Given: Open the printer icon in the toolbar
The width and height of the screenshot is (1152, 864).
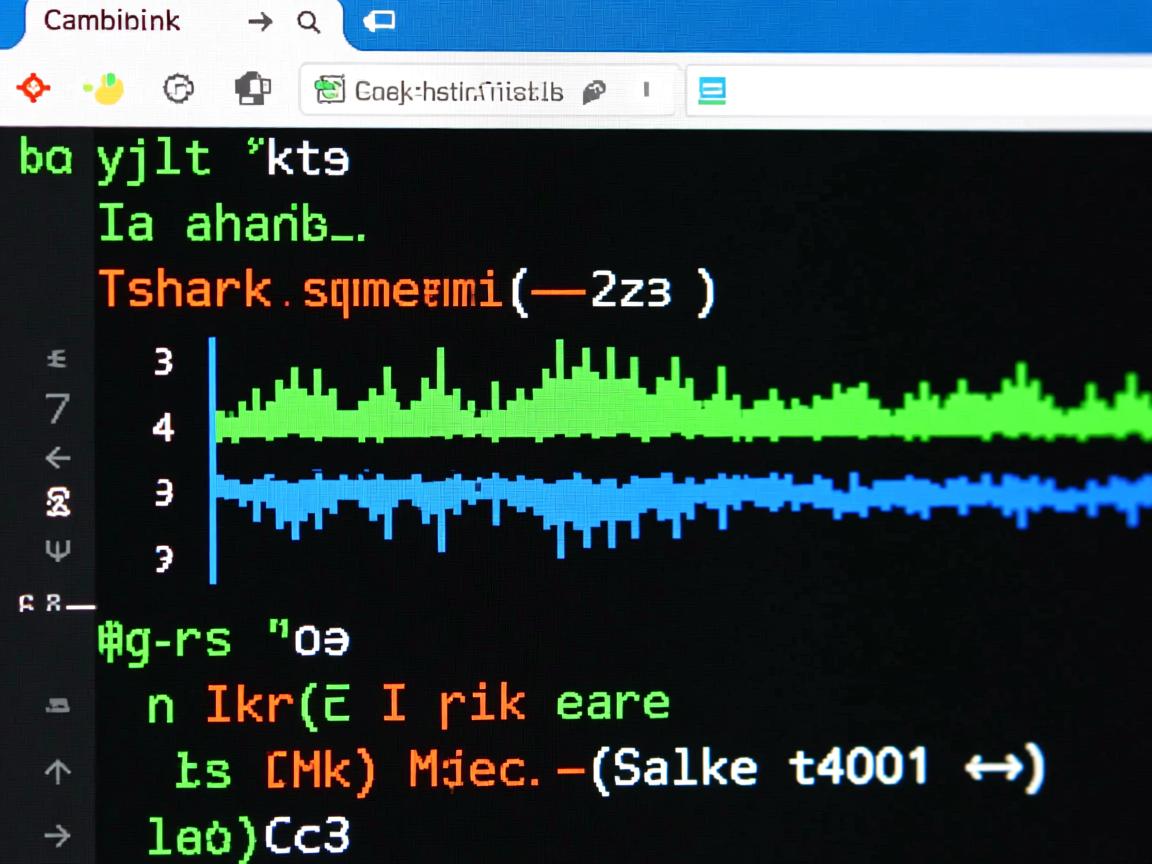Looking at the screenshot, I should tap(252, 88).
